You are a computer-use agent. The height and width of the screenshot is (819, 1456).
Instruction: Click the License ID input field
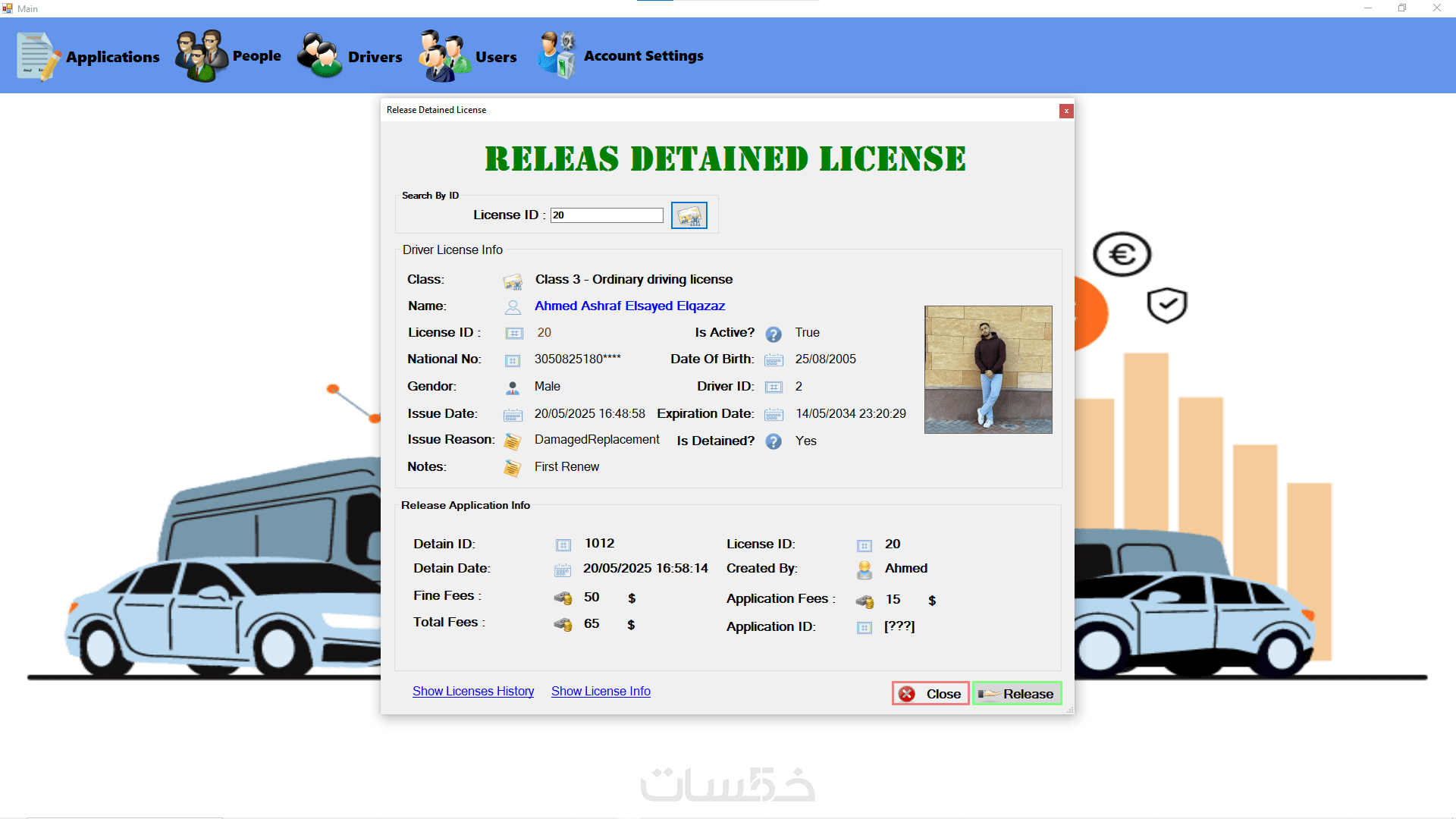(607, 215)
